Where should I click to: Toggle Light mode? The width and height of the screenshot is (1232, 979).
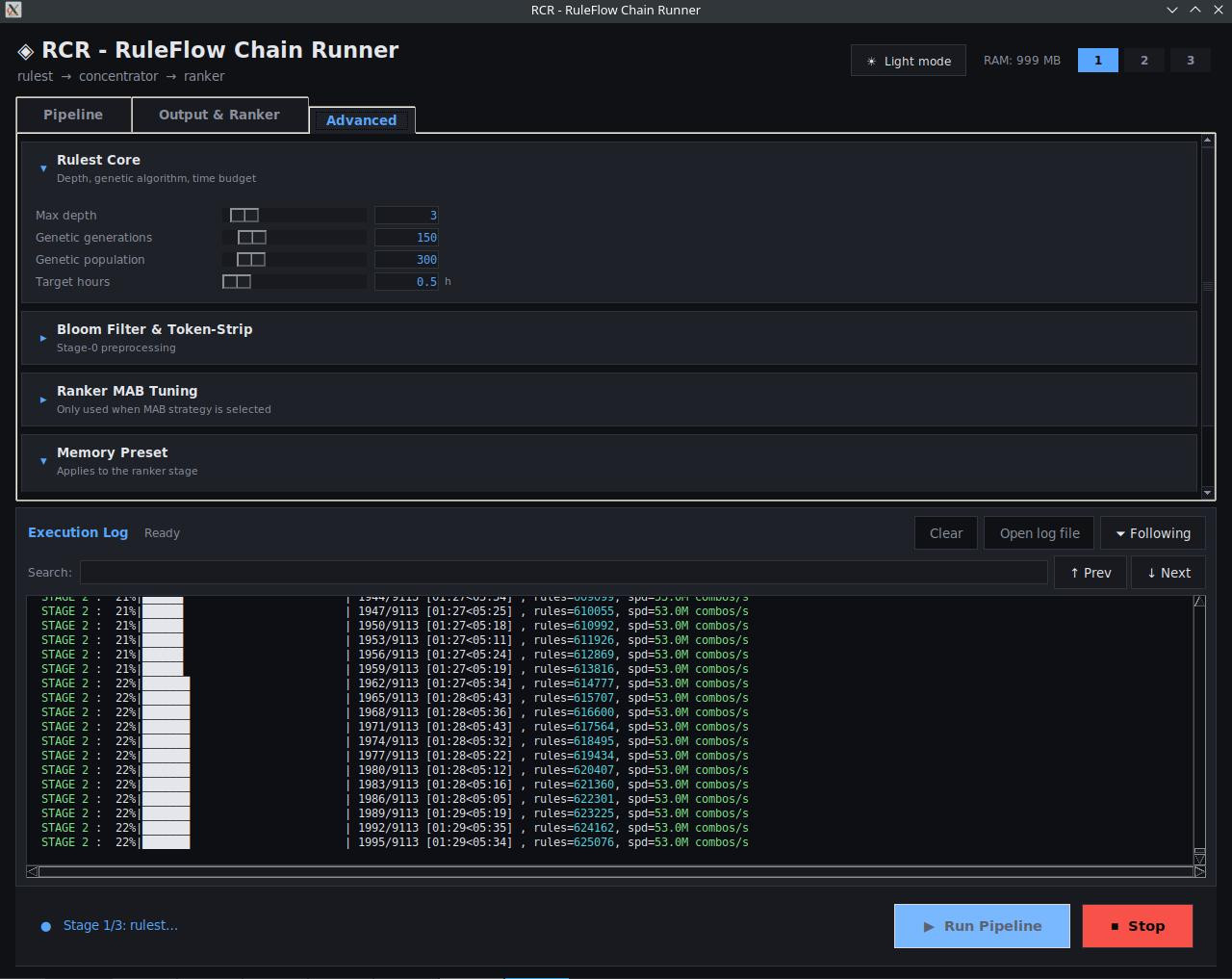[x=909, y=61]
